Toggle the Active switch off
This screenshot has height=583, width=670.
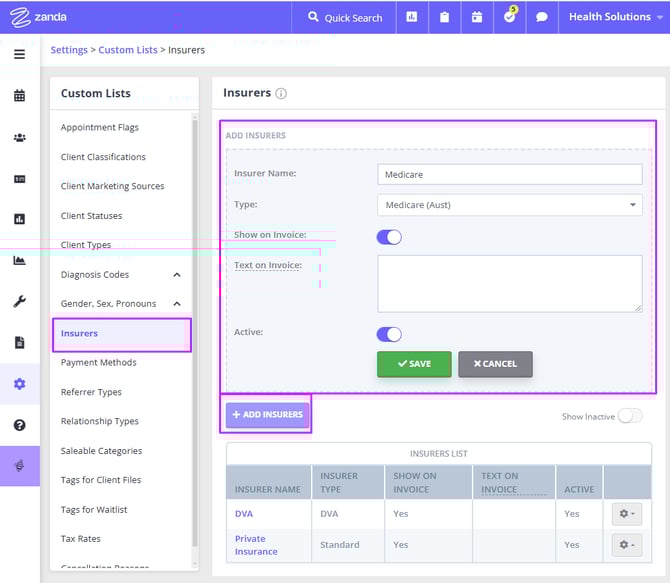click(389, 334)
